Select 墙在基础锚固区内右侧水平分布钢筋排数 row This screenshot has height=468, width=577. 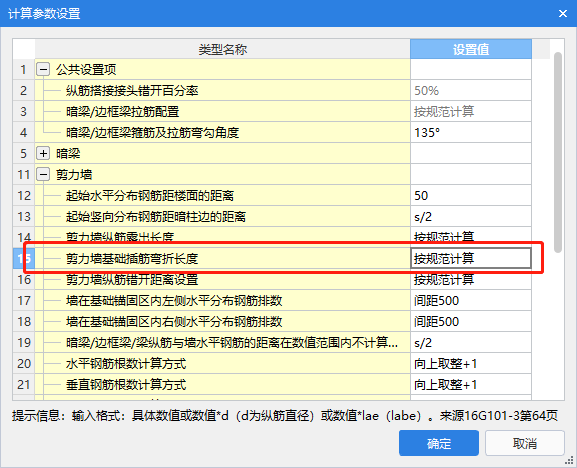pyautogui.click(x=223, y=322)
